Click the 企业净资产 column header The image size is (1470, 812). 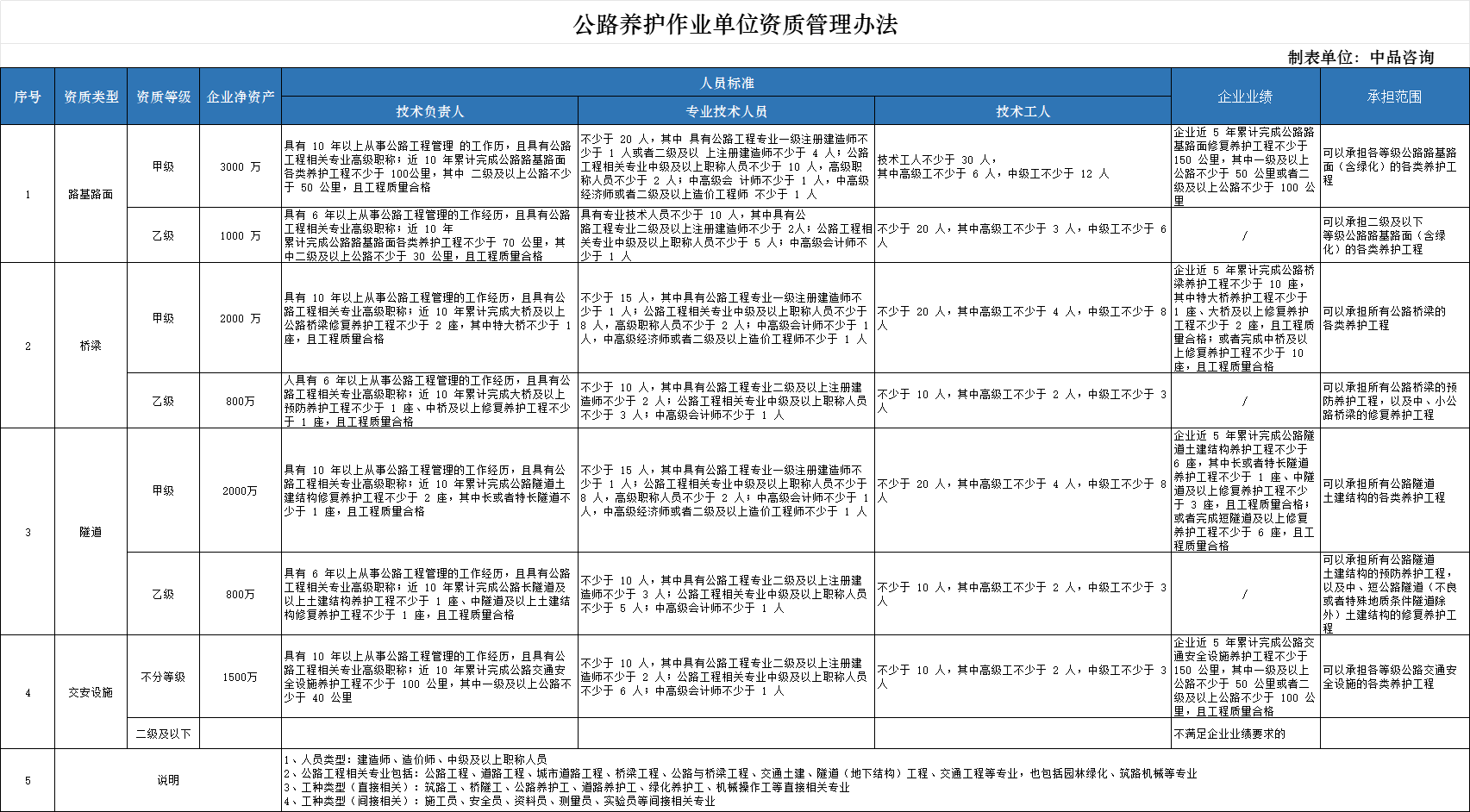tap(241, 97)
